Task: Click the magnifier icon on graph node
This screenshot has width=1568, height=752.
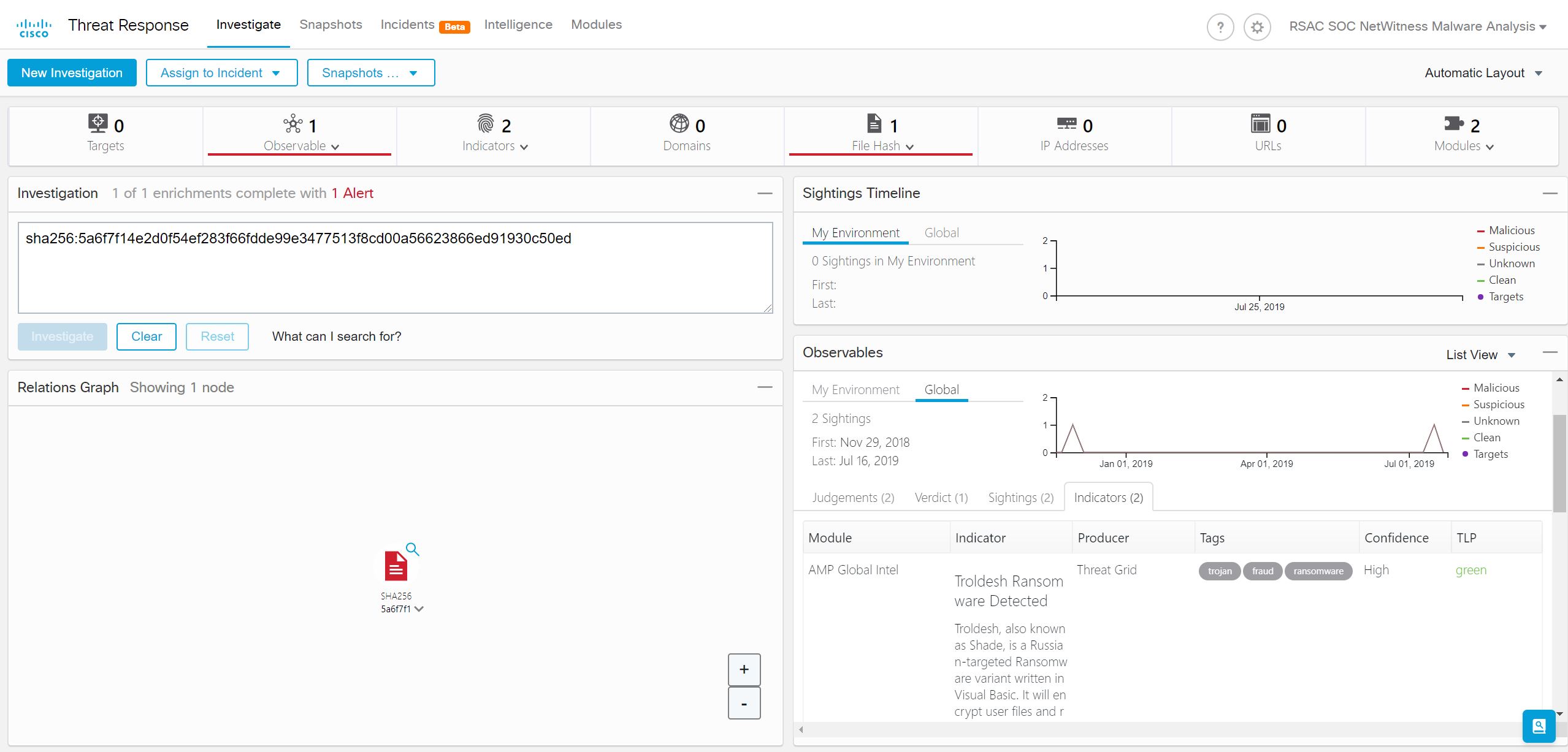Action: (x=413, y=549)
